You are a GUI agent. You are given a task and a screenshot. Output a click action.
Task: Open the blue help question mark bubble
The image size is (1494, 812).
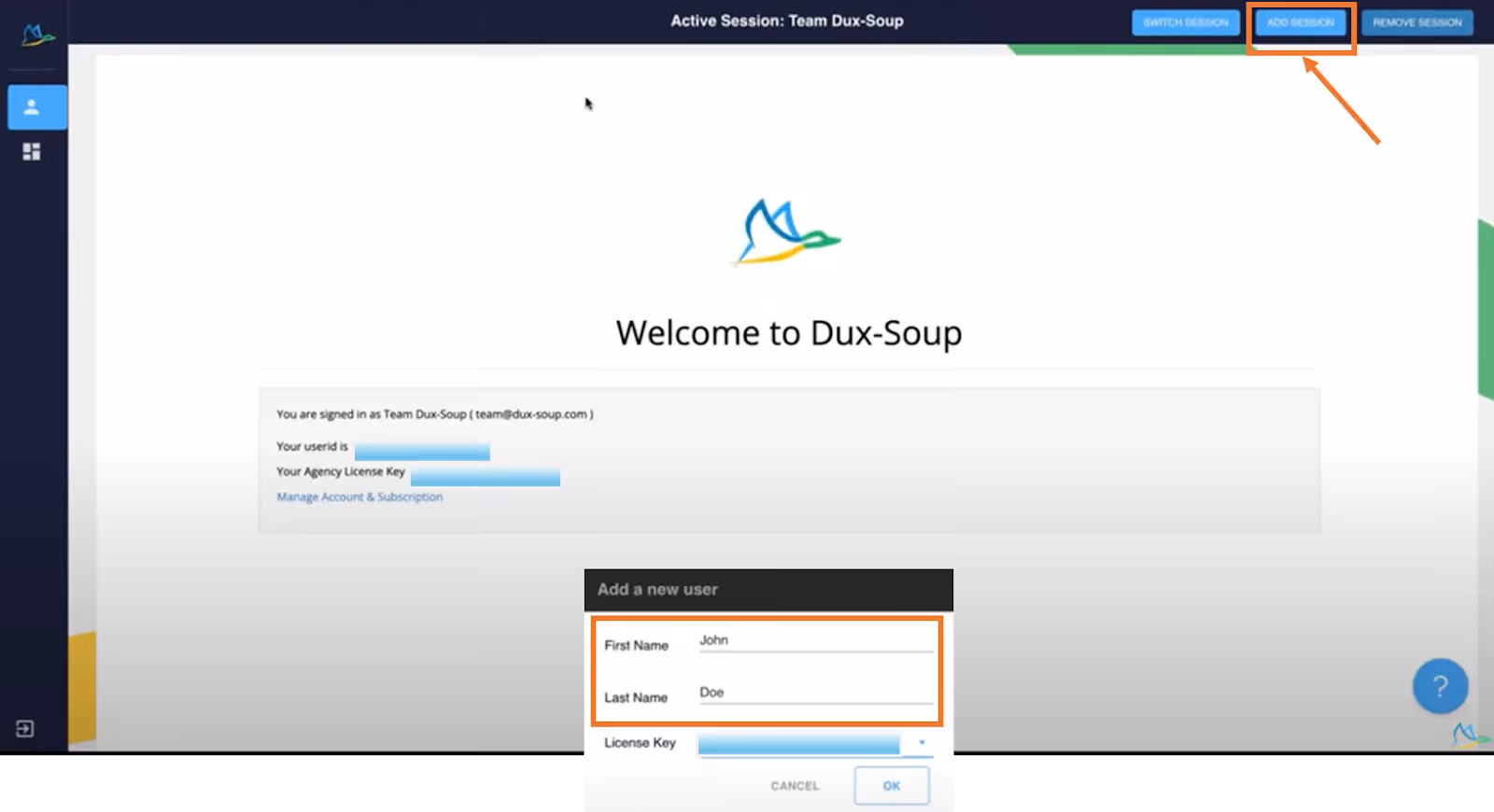[1440, 687]
